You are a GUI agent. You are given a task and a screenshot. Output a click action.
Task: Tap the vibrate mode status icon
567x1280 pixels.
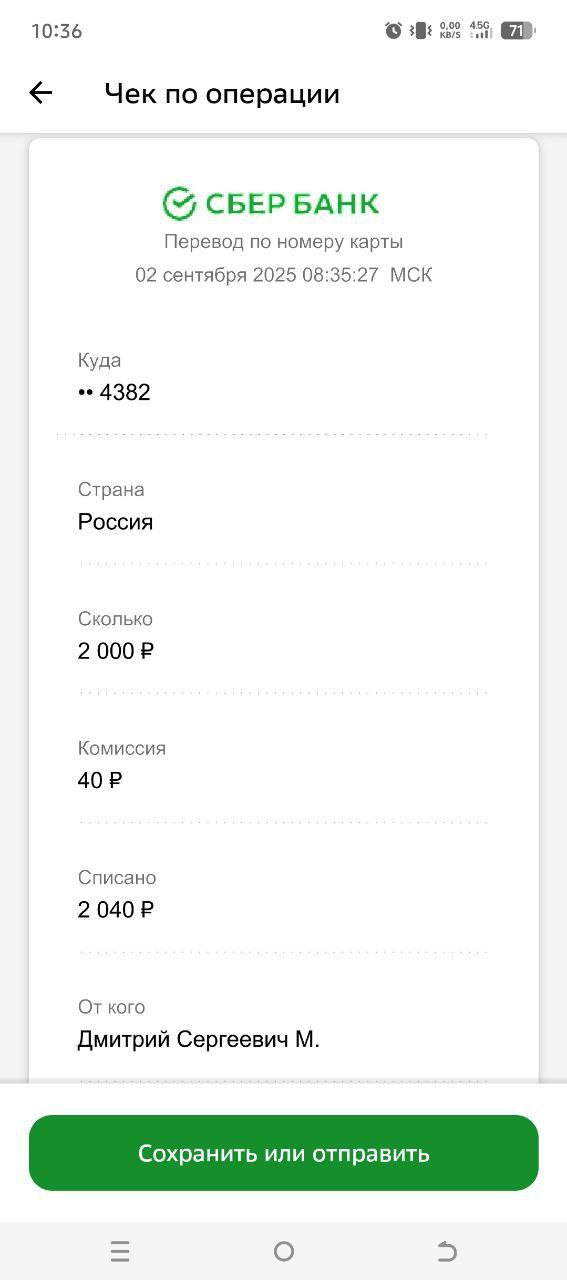coord(422,31)
